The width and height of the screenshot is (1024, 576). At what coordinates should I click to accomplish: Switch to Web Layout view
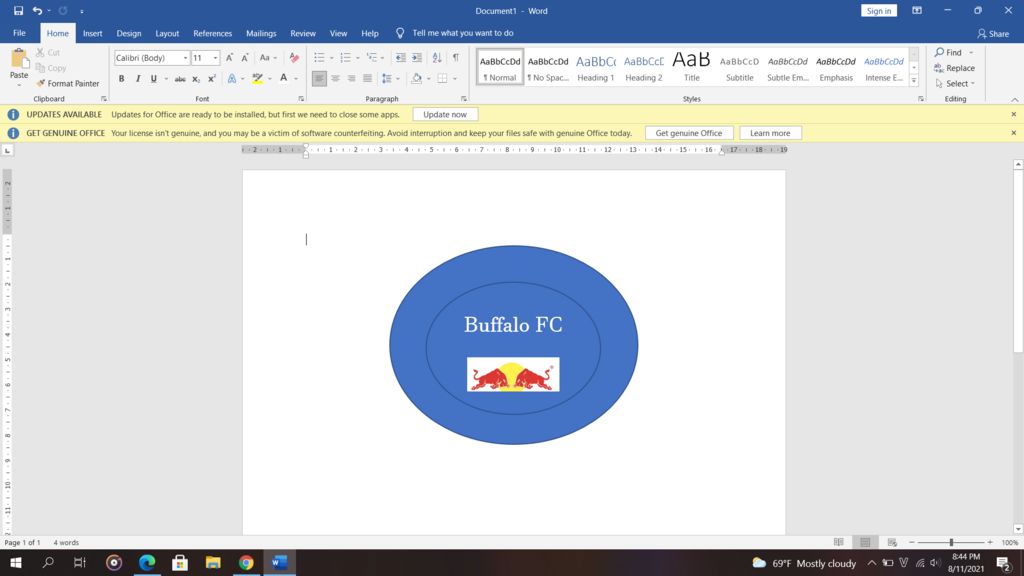(x=892, y=542)
